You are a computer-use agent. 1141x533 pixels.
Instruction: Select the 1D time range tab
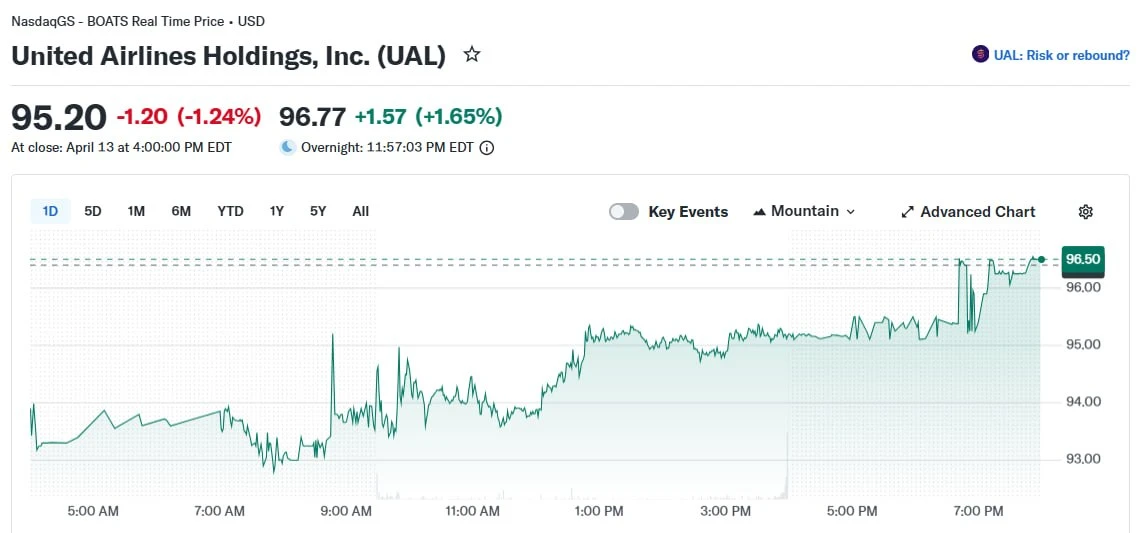pyautogui.click(x=50, y=212)
